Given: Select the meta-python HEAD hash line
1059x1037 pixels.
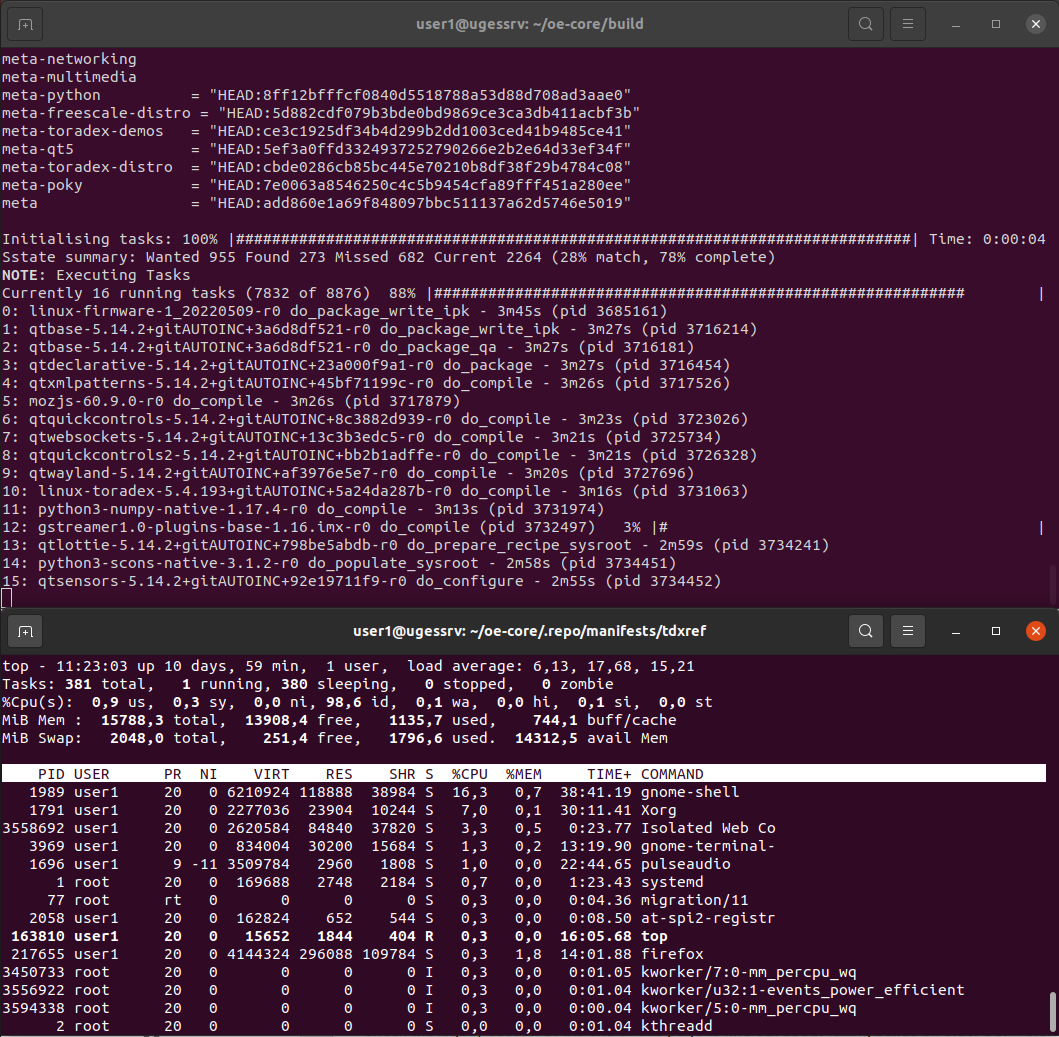Looking at the screenshot, I should pyautogui.click(x=316, y=95).
